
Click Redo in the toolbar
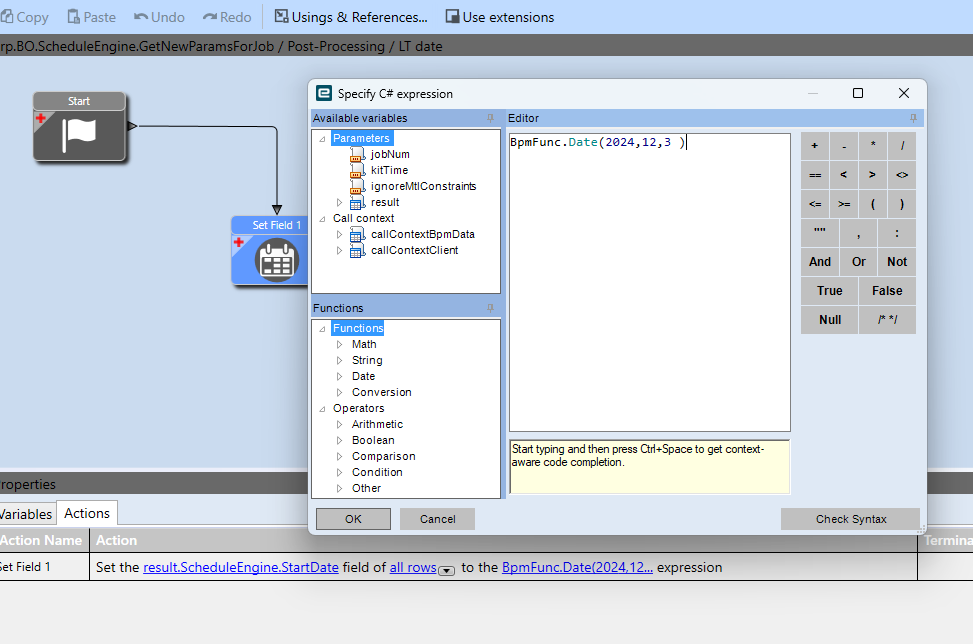tap(227, 17)
